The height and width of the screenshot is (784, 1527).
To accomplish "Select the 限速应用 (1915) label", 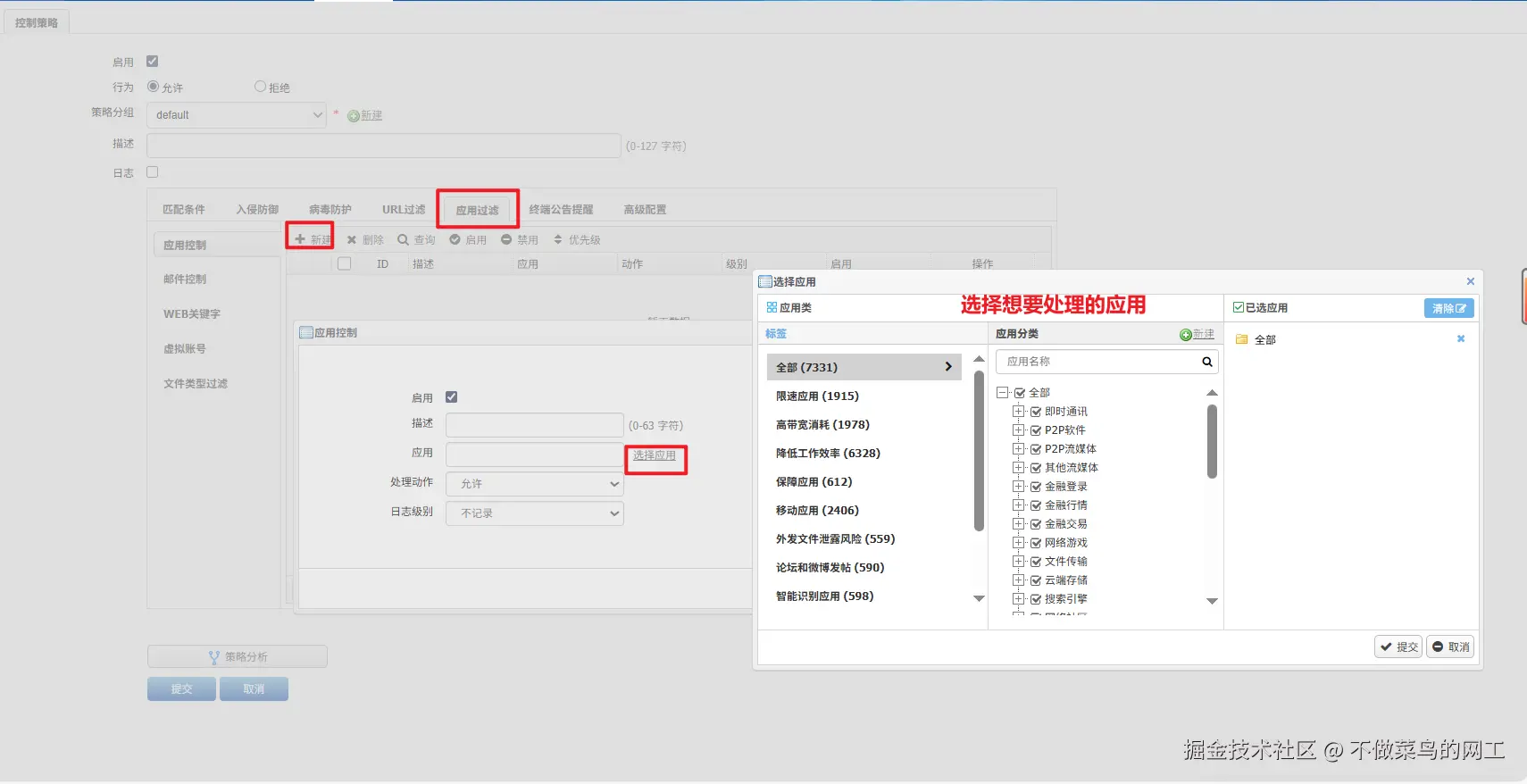I will pyautogui.click(x=817, y=396).
